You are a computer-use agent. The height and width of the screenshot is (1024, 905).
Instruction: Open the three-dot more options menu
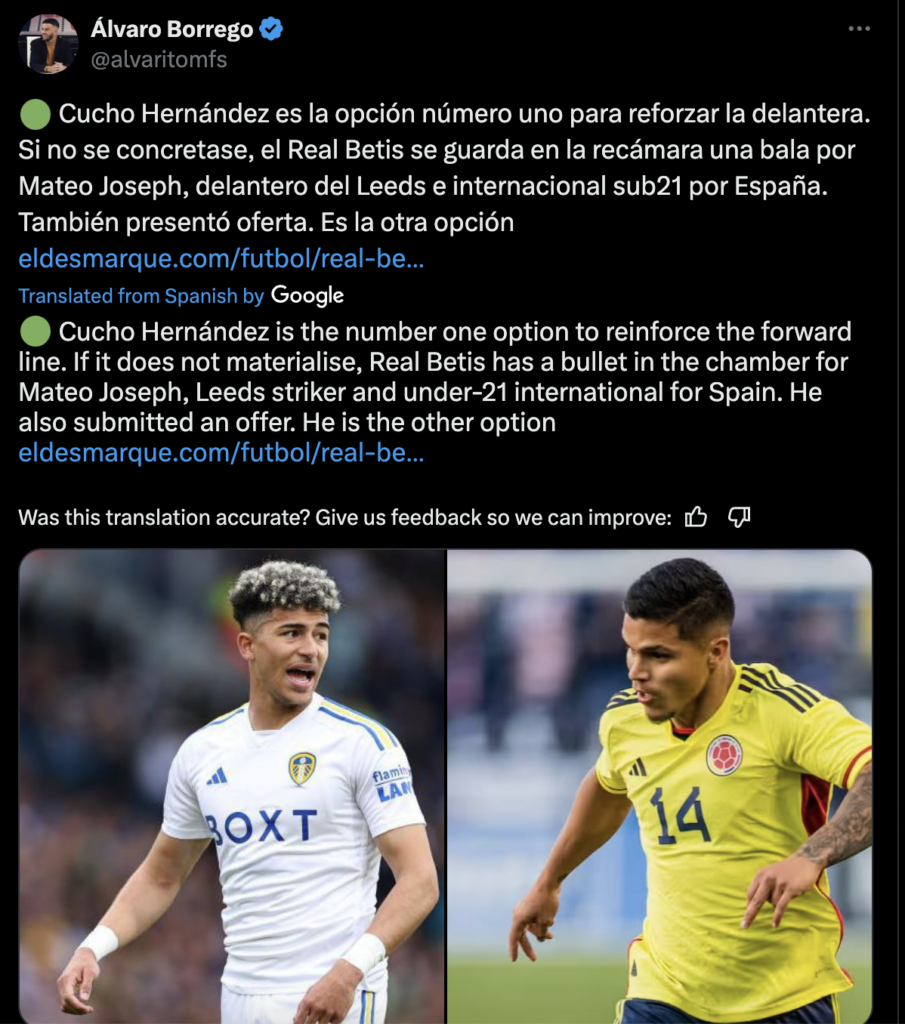pos(859,29)
